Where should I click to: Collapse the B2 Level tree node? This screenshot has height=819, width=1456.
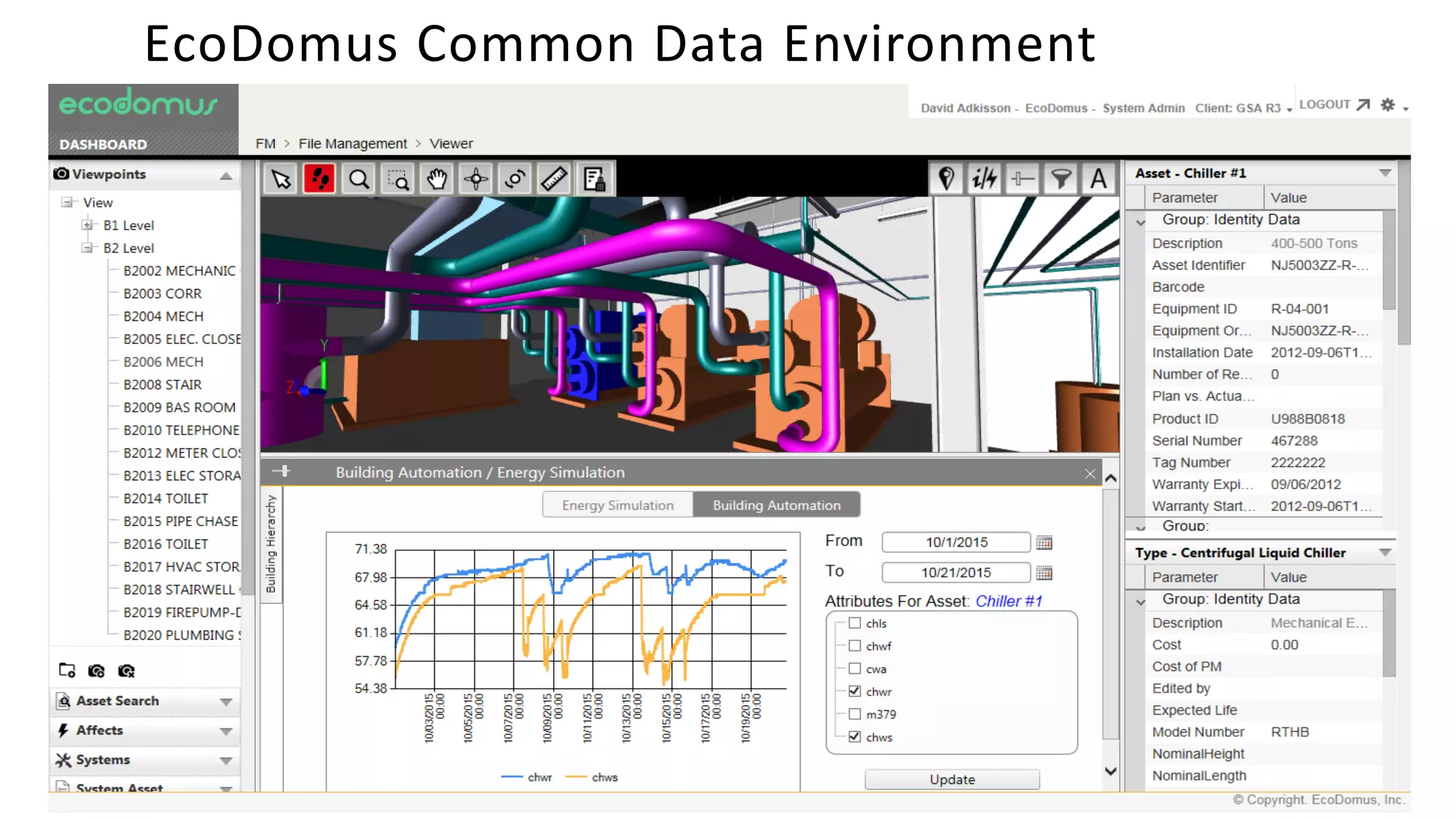(x=87, y=248)
